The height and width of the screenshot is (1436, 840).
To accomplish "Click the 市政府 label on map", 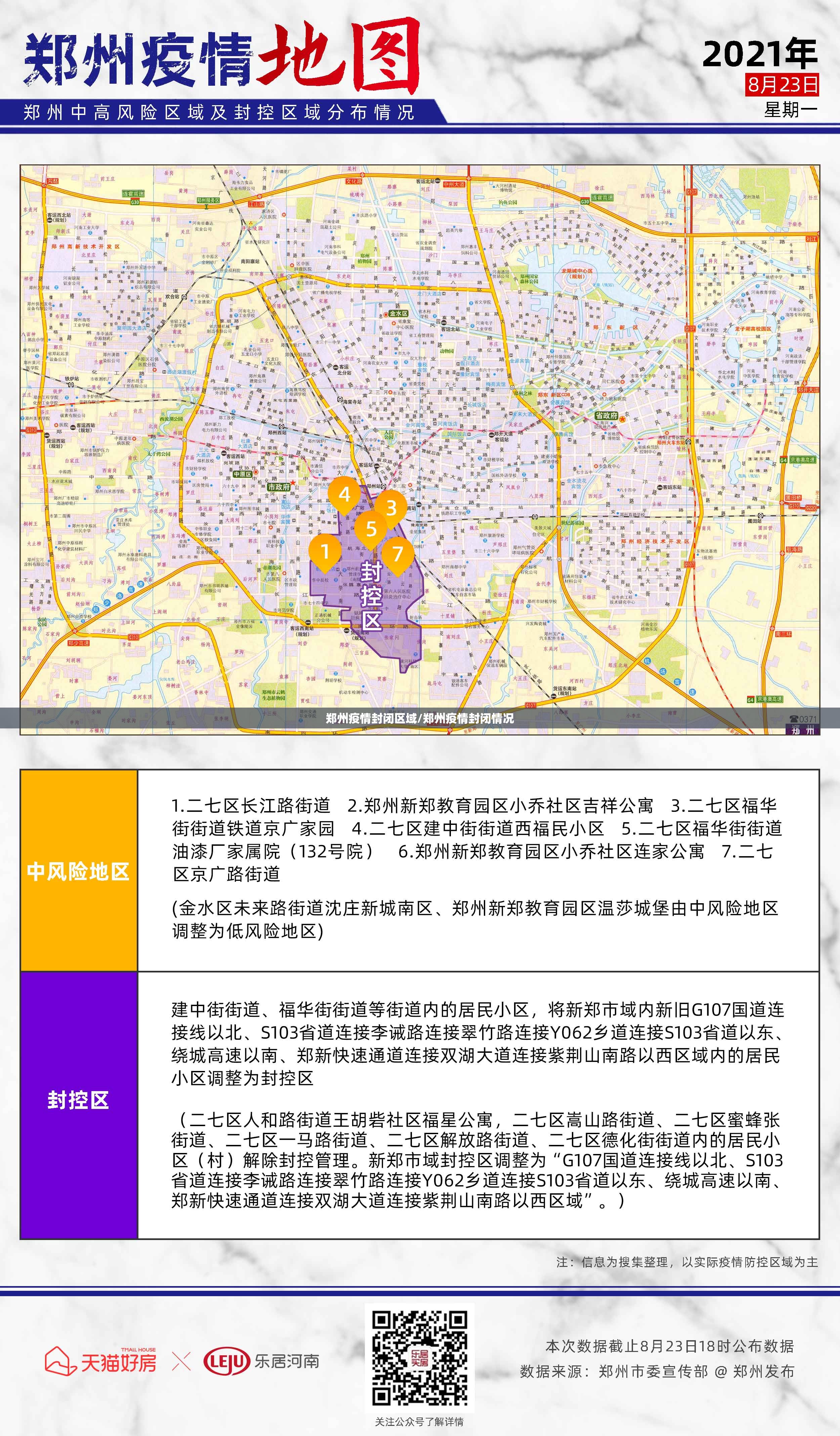I will point(279,487).
